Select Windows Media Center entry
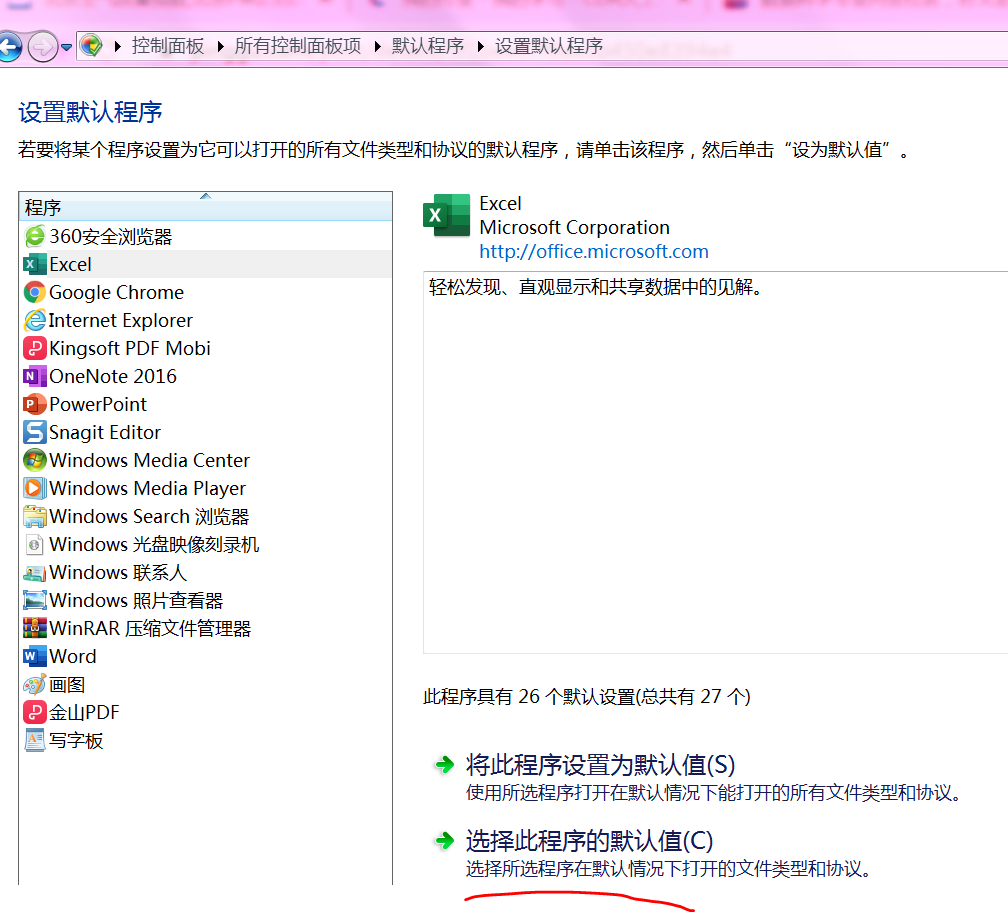Screen dimensions: 1008x912 pyautogui.click(x=149, y=460)
